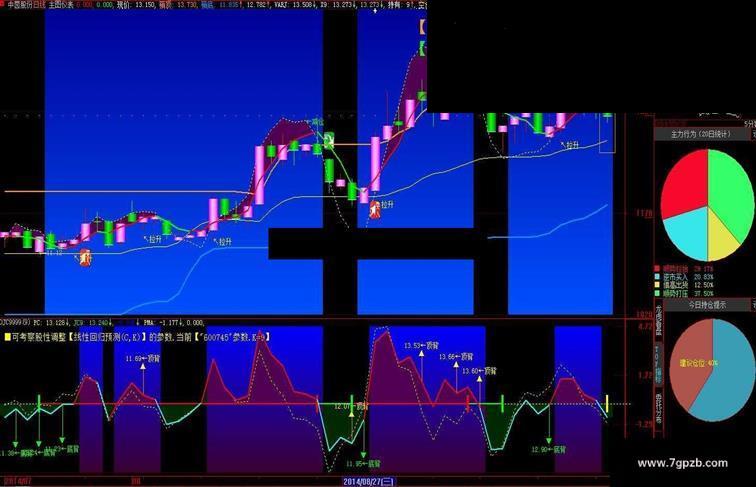The height and width of the screenshot is (487, 756).
Task: Select the vertical T O P 指标 side tab
Action: [x=658, y=364]
